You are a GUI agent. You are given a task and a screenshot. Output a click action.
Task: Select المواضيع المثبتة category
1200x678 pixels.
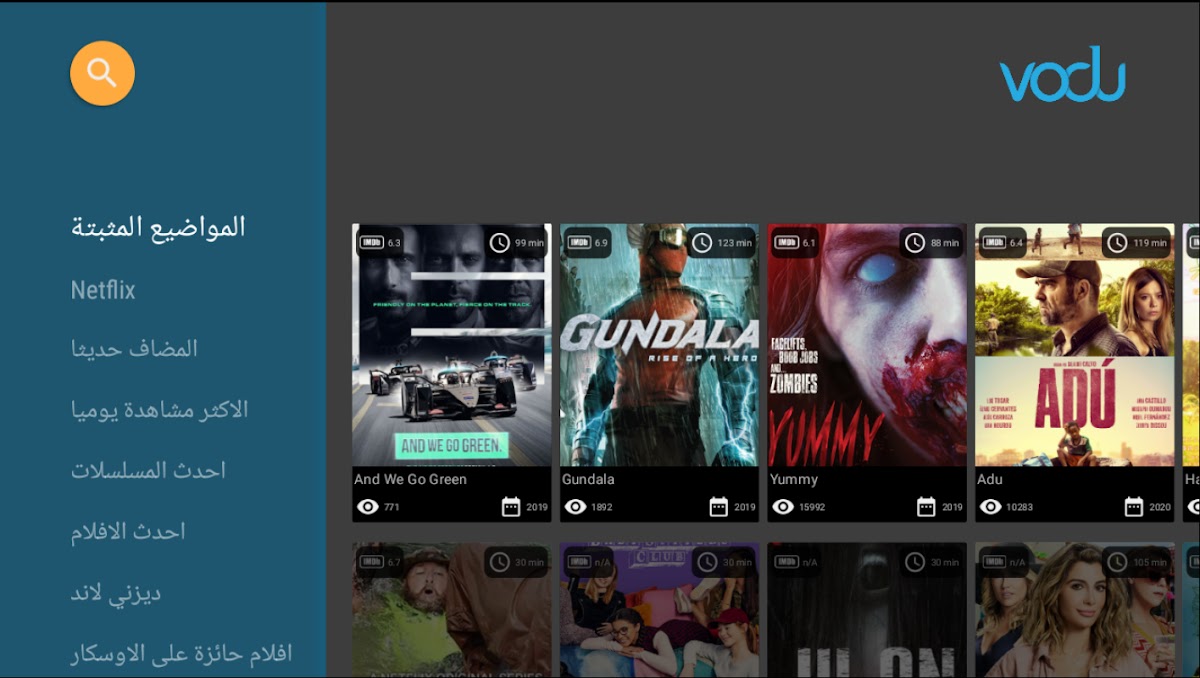pyautogui.click(x=158, y=227)
